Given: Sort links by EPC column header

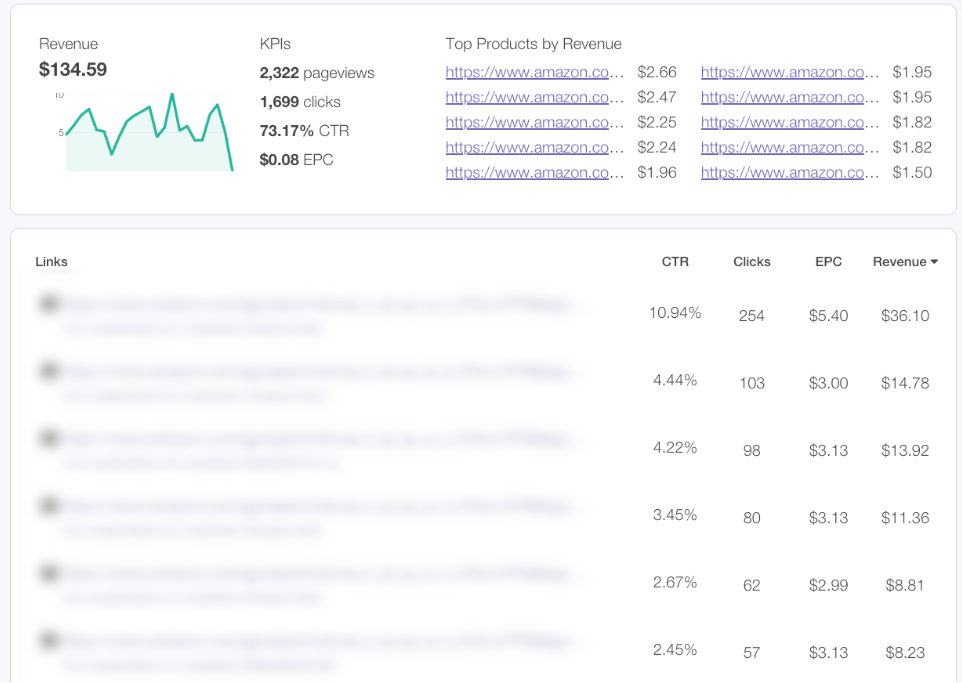Looking at the screenshot, I should tap(828, 262).
